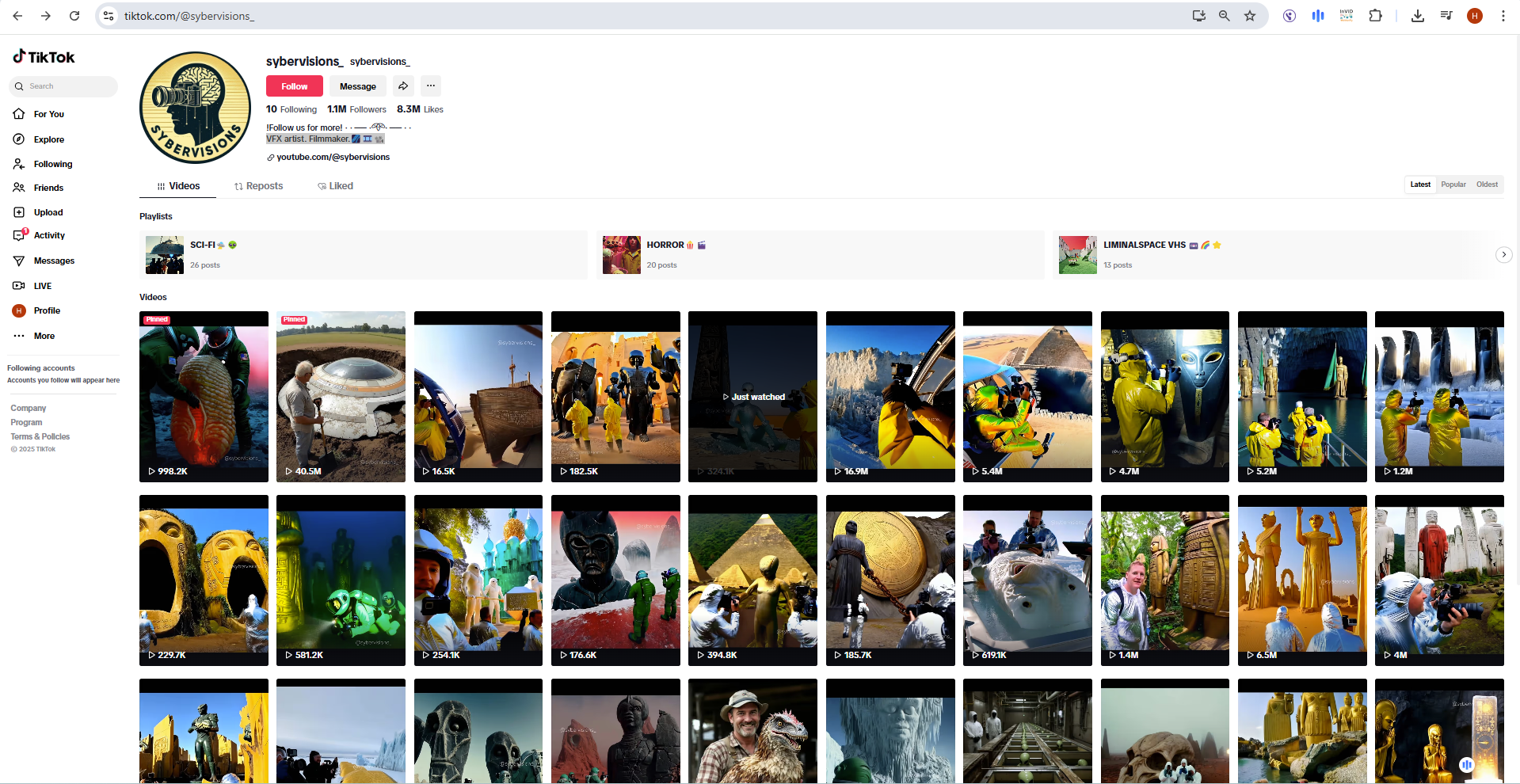Click the TikTok logo
Image resolution: width=1520 pixels, height=784 pixels.
44,57
